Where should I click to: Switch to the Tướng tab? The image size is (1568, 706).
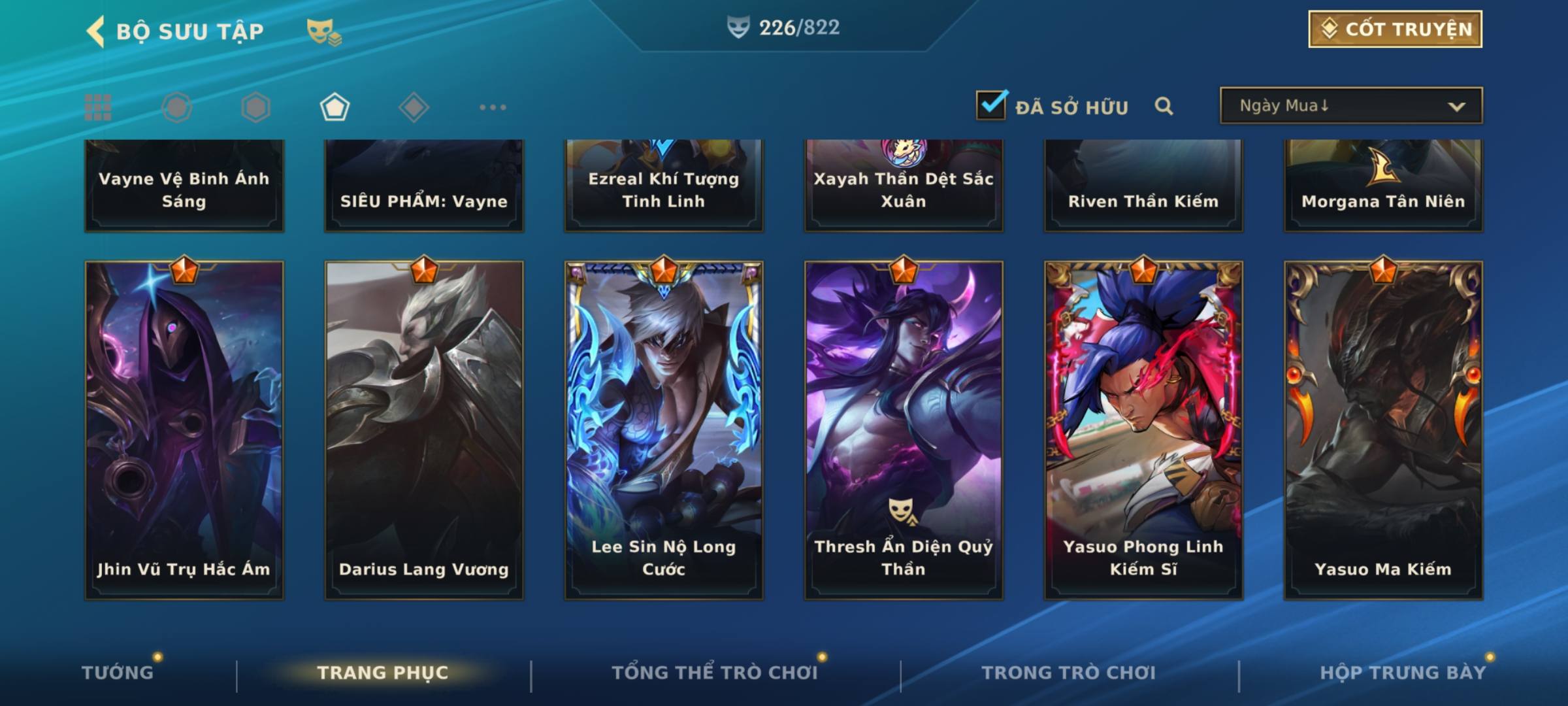(x=118, y=672)
